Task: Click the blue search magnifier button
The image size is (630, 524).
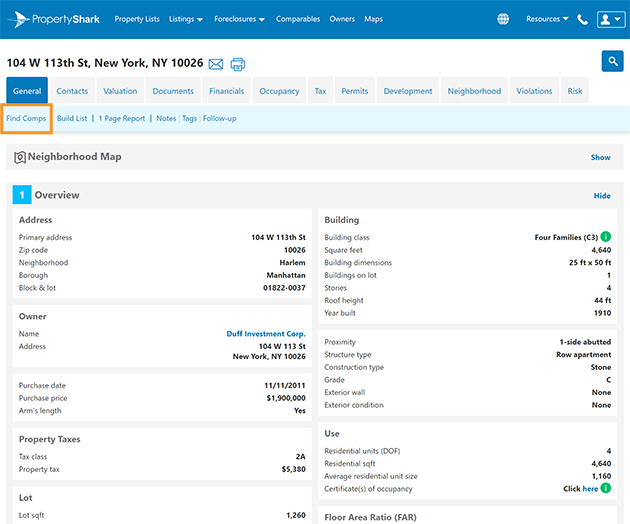Action: point(612,61)
